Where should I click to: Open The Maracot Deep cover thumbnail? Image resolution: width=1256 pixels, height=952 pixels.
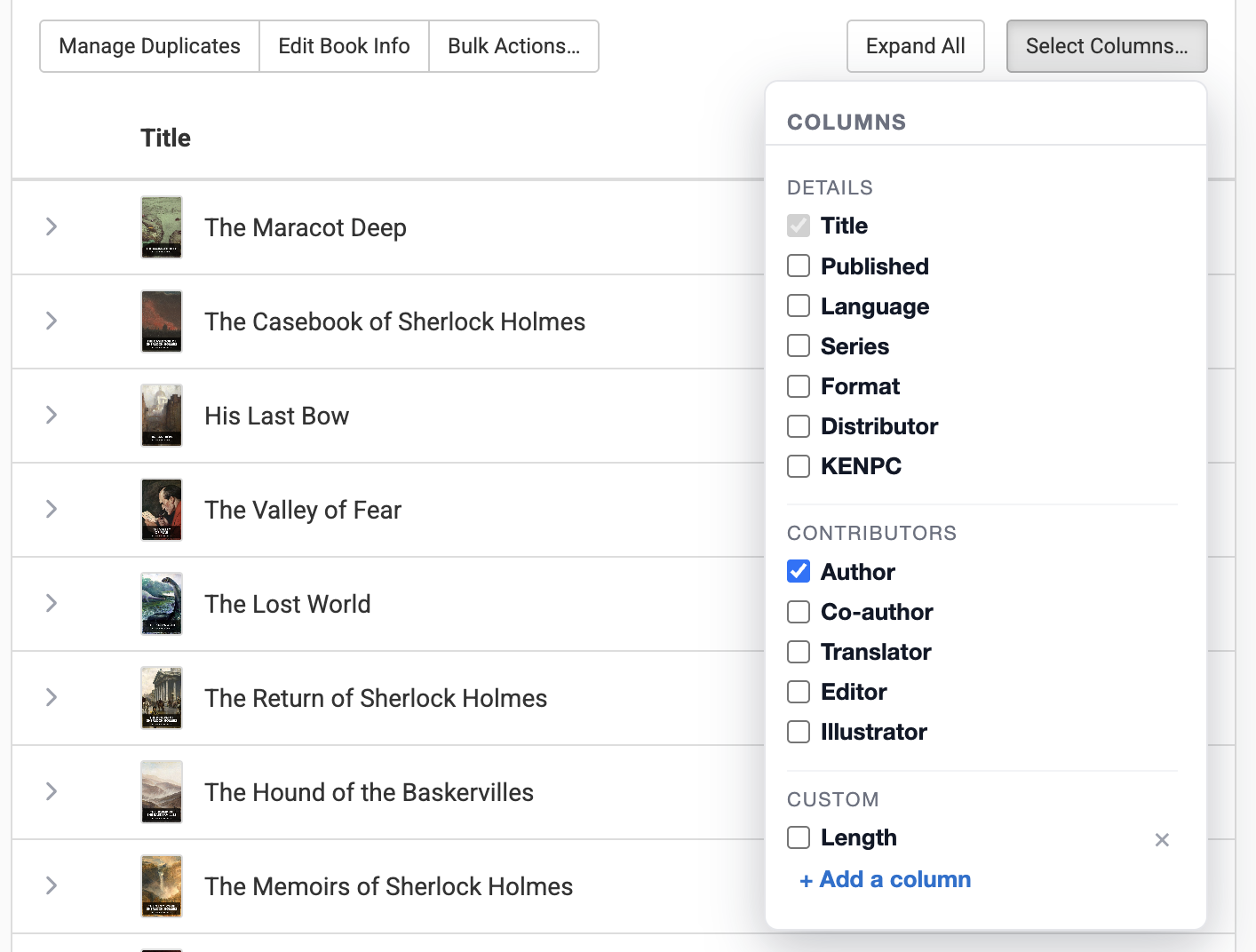pyautogui.click(x=162, y=227)
